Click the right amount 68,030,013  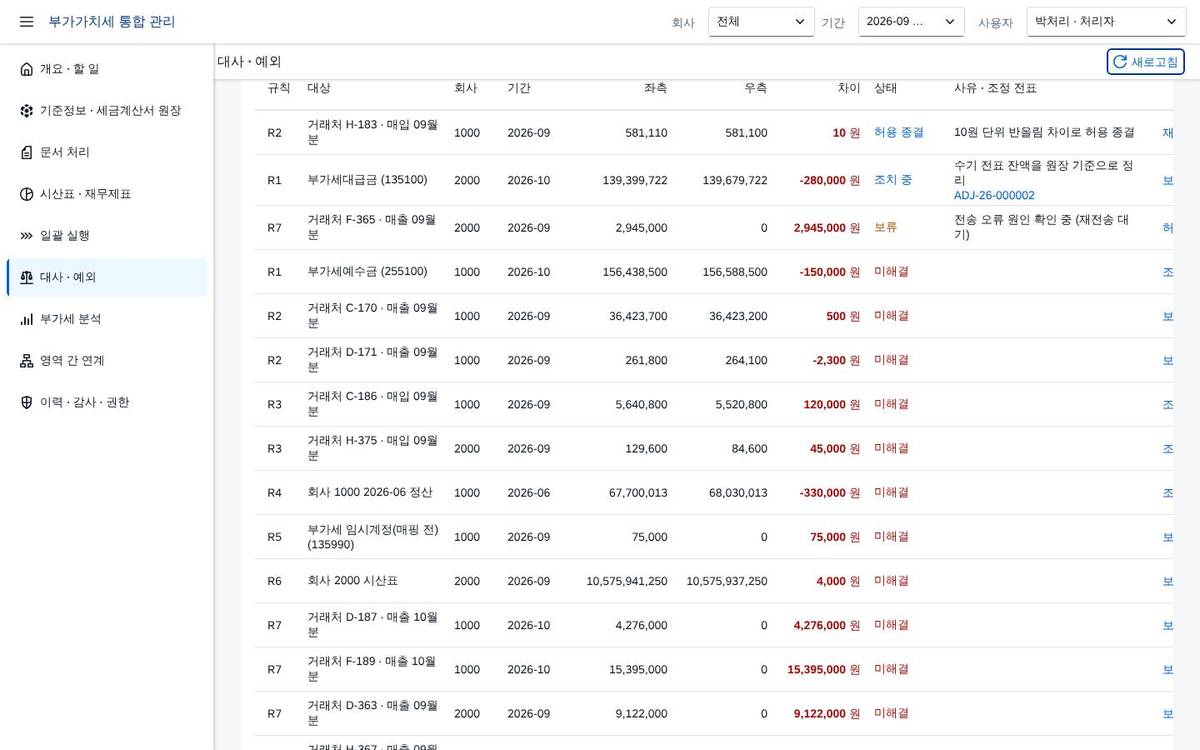tap(738, 493)
